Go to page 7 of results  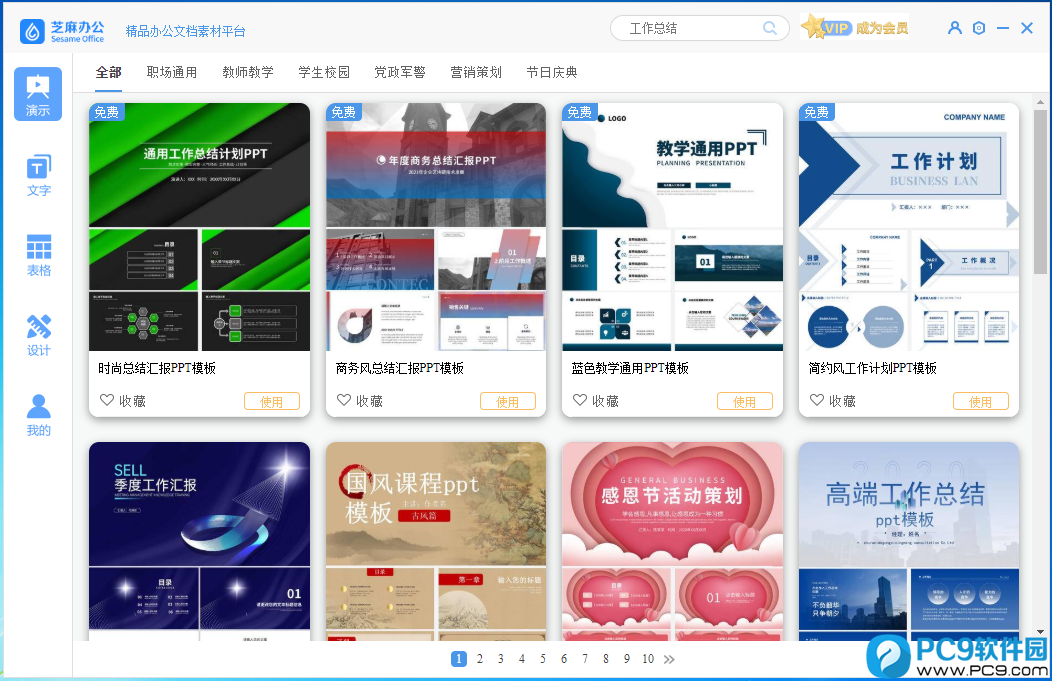click(x=585, y=659)
